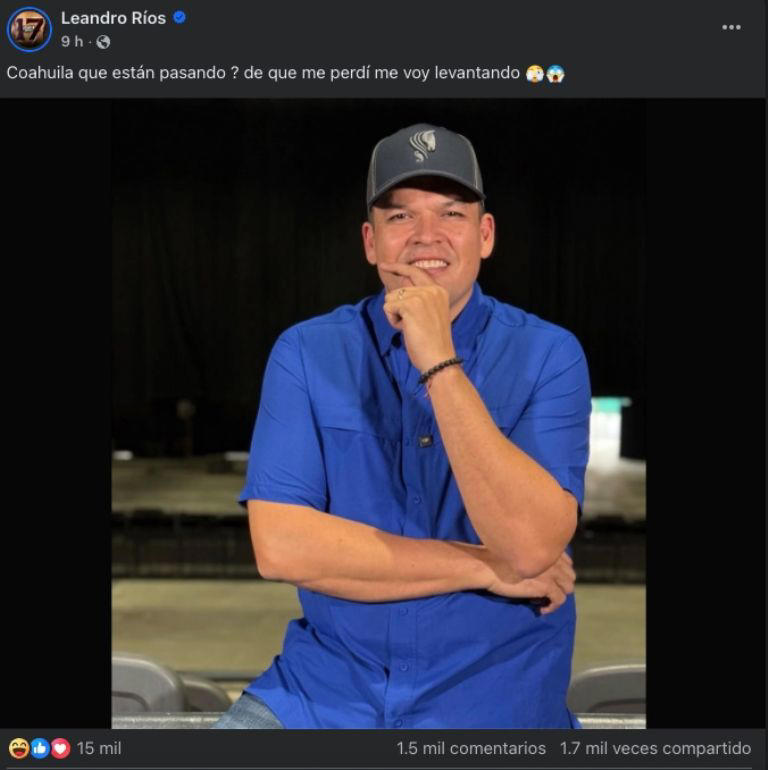Click the Leandro Ríos profile avatar
768x770 pixels.
29,29
